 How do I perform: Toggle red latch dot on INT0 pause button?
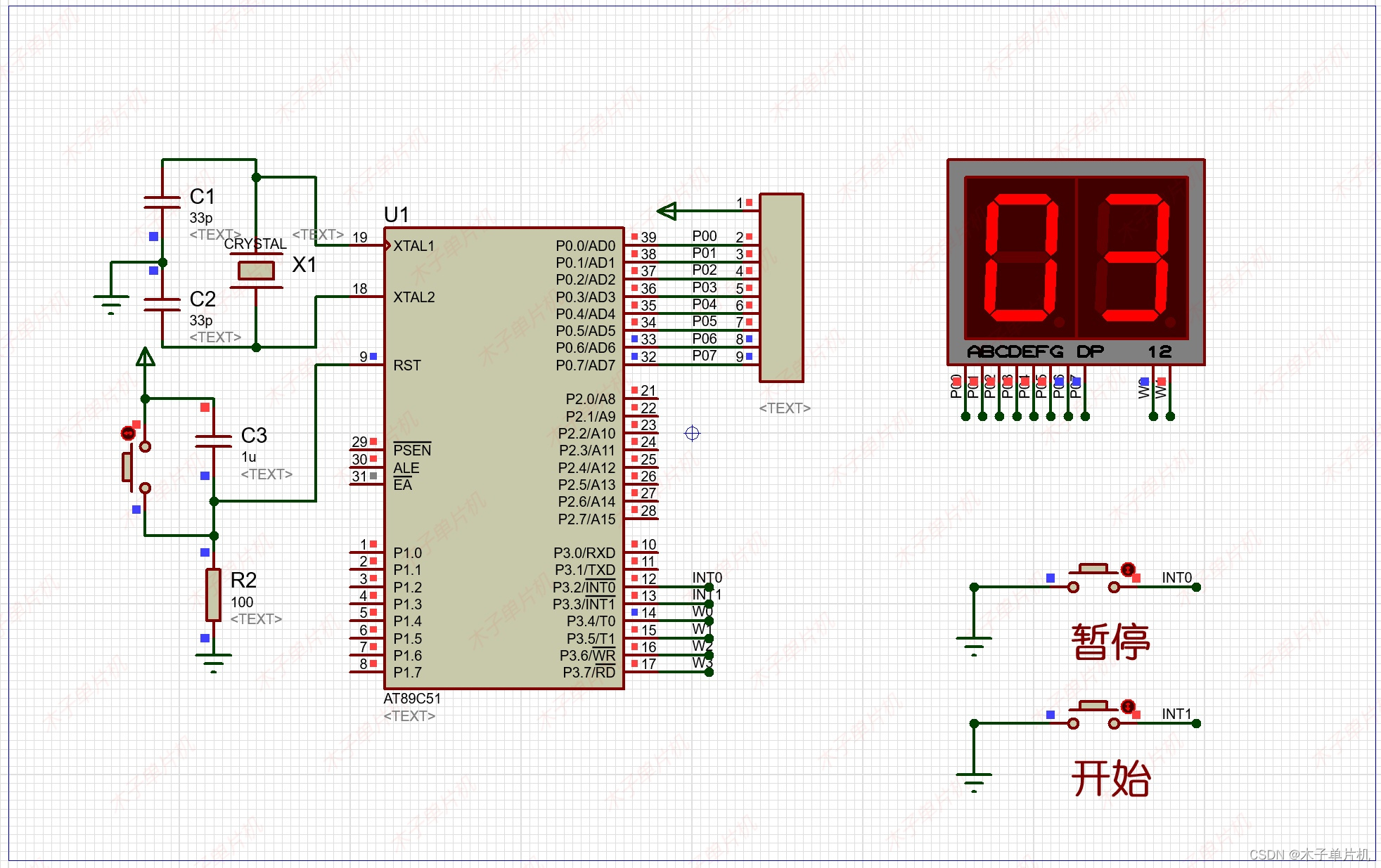[x=1127, y=569]
